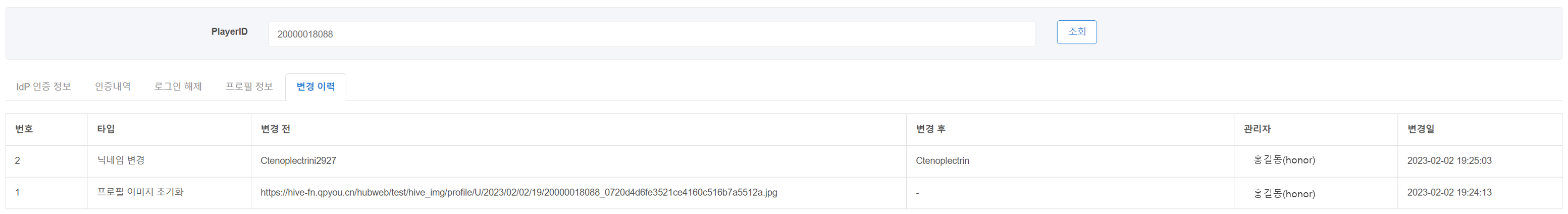Select the 로그인 해제 tab
The width and height of the screenshot is (1568, 214).
(178, 87)
